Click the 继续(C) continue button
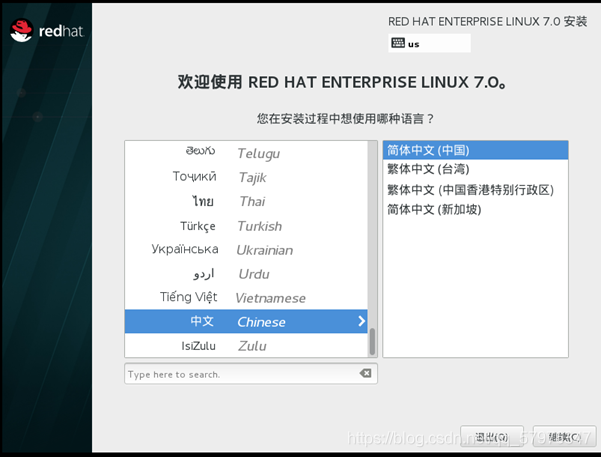601x457 pixels. point(564,437)
